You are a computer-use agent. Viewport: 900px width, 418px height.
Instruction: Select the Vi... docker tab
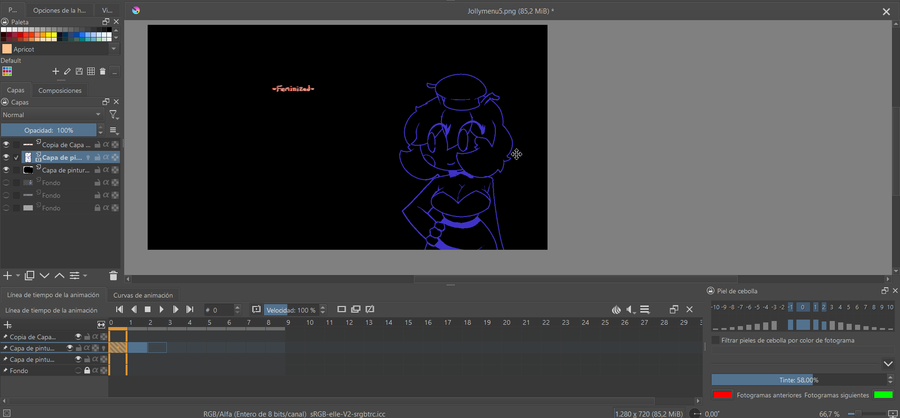pyautogui.click(x=107, y=10)
